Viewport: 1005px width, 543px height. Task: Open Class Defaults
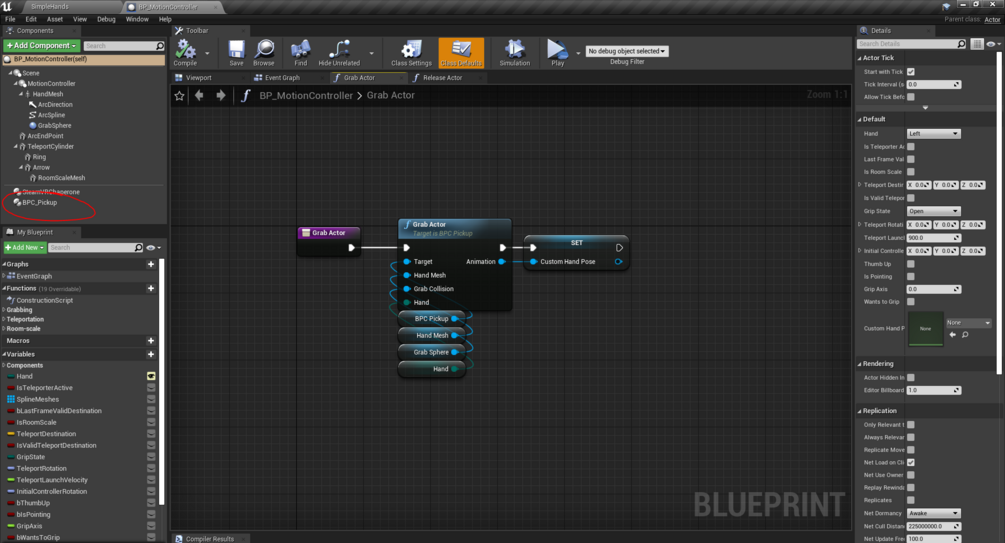[461, 53]
